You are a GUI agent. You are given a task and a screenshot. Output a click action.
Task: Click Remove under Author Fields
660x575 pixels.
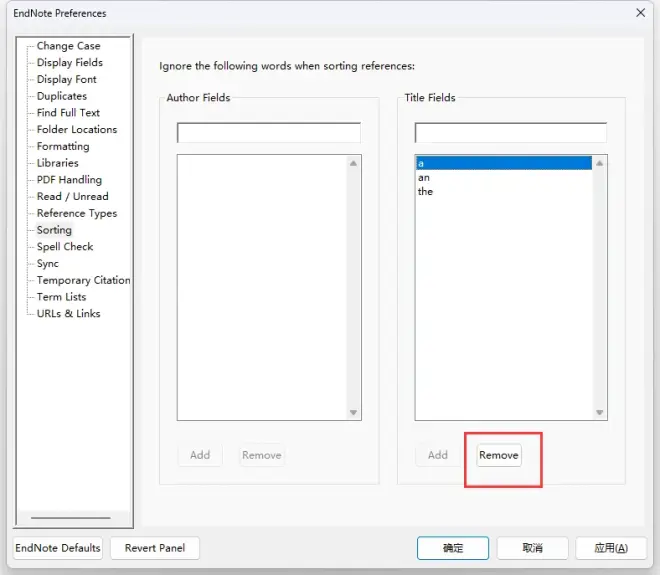[x=262, y=455]
